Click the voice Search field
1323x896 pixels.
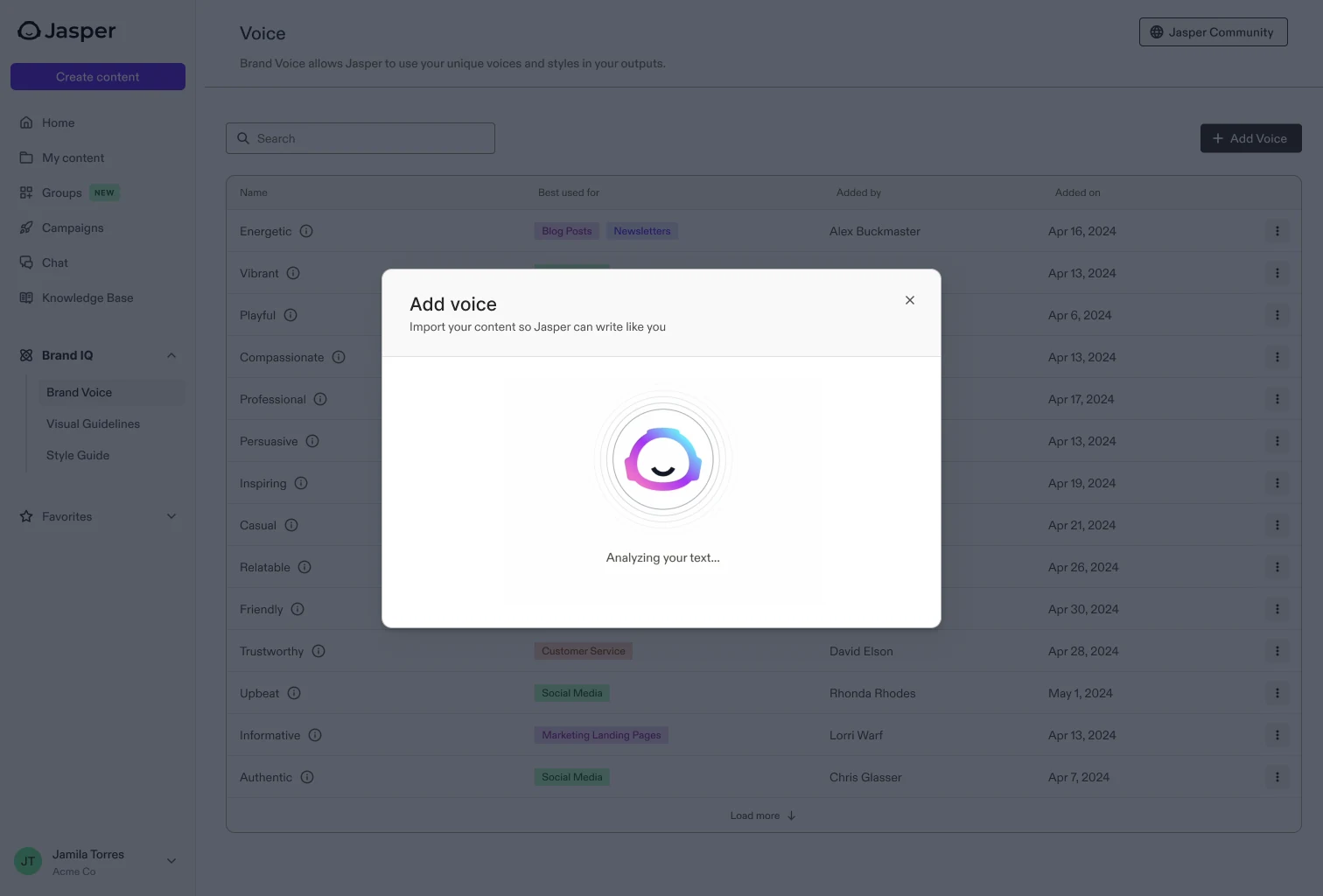point(360,138)
